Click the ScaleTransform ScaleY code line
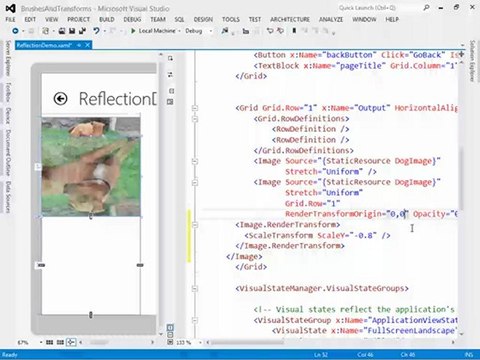 coord(317,235)
